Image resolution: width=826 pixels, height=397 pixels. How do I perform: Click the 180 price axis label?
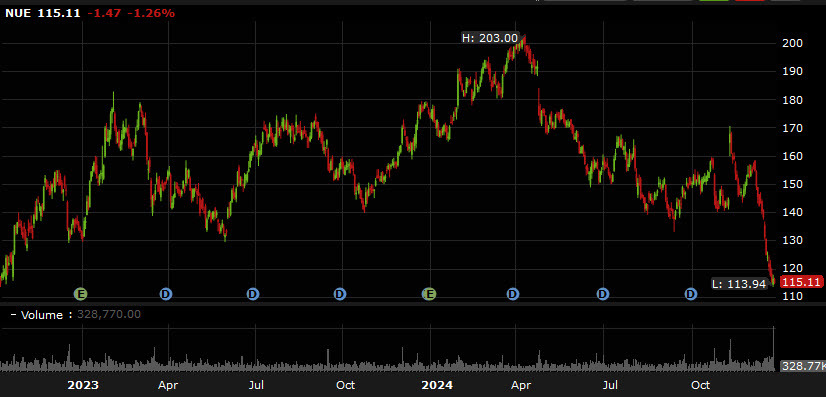click(x=792, y=100)
